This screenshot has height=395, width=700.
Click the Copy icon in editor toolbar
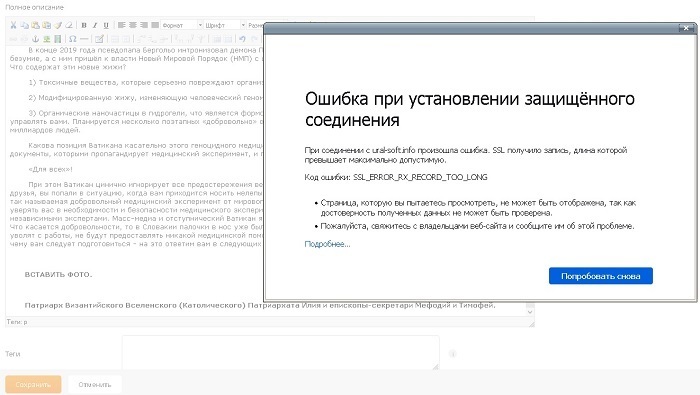[x=25, y=25]
